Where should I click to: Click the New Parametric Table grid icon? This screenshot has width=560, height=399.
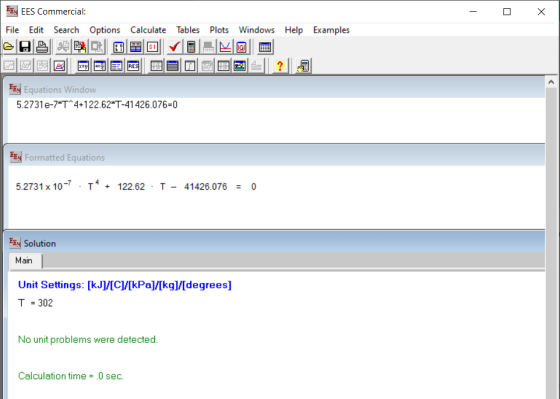click(x=265, y=47)
